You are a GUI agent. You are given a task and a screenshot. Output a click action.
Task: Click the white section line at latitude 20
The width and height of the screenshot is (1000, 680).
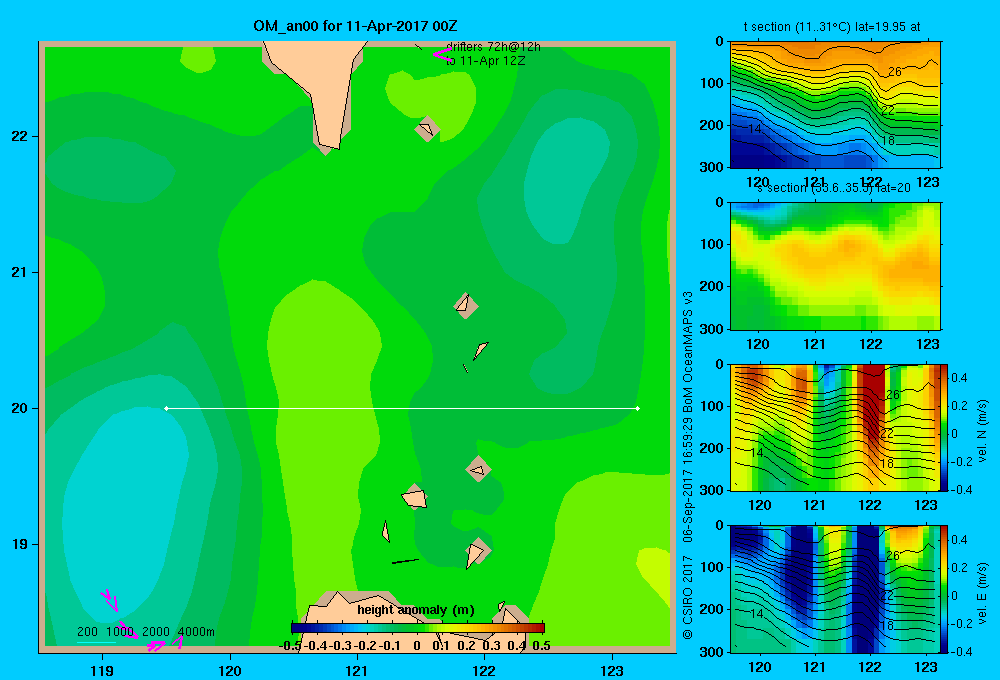click(402, 408)
